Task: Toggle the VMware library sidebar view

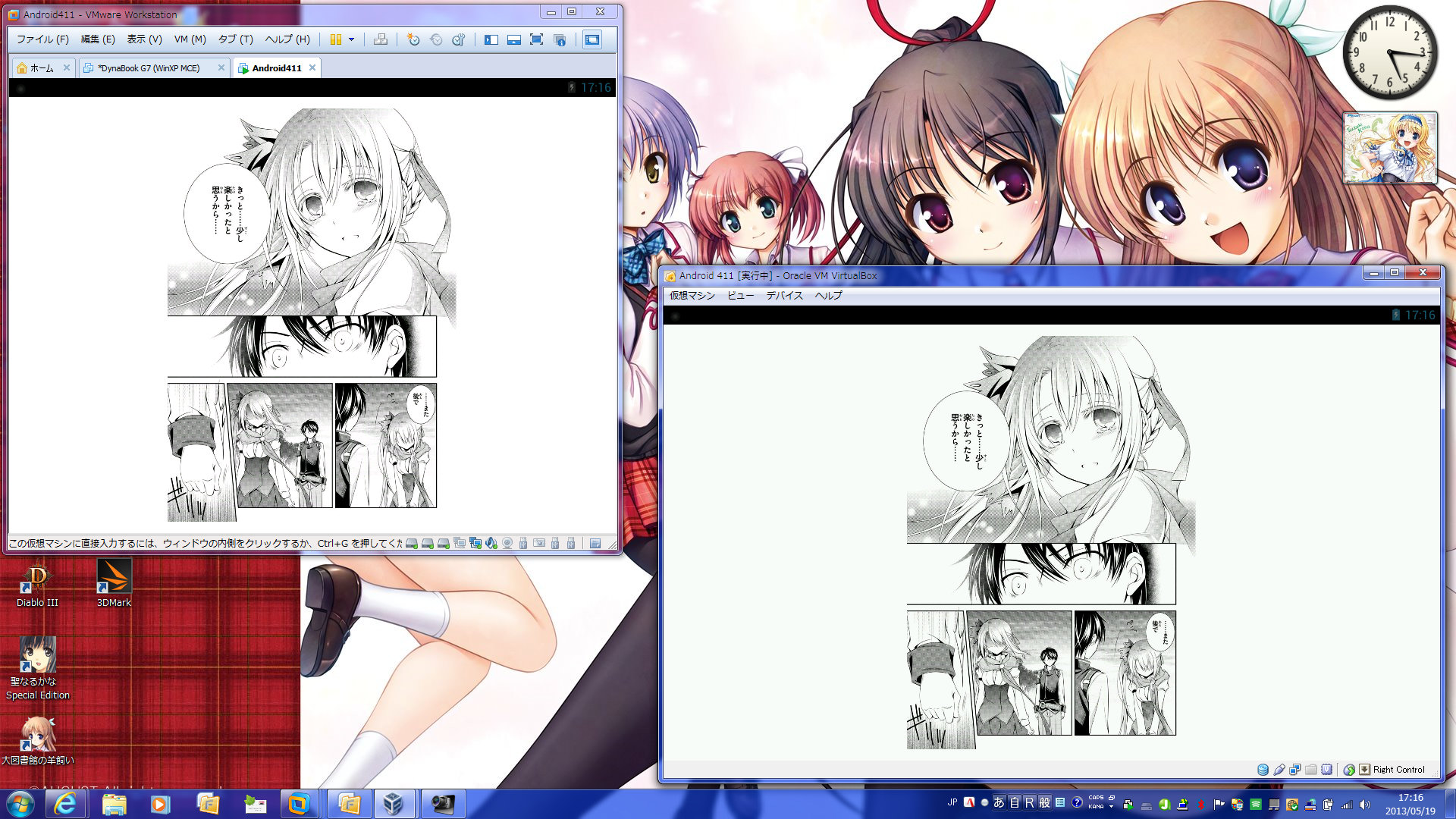Action: pos(491,39)
